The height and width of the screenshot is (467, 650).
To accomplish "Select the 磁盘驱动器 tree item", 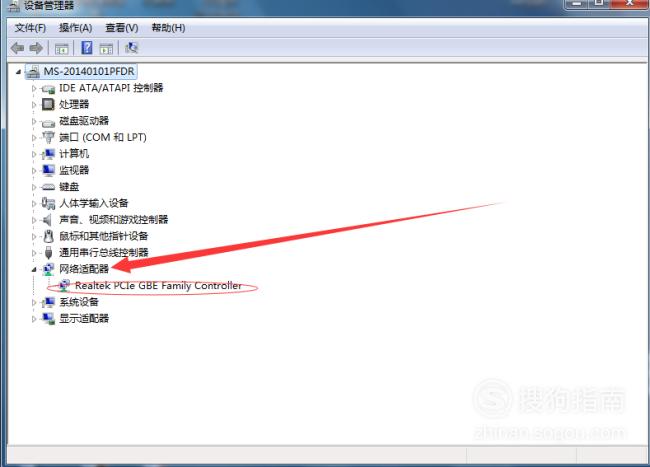I will [84, 121].
